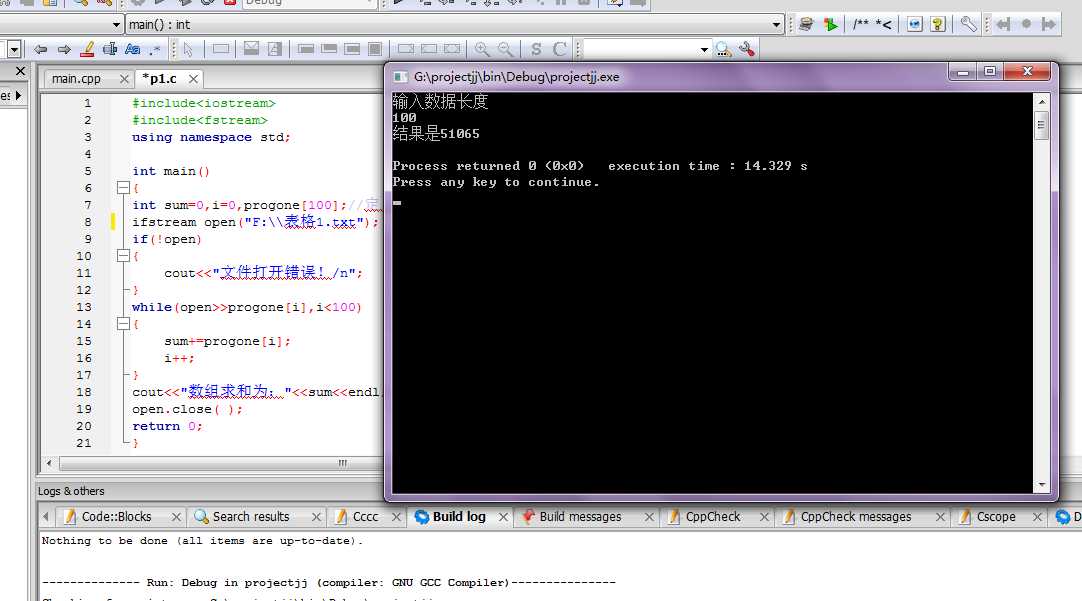Click the 'Logs & others' panel title
The image size is (1082, 601).
point(71,491)
